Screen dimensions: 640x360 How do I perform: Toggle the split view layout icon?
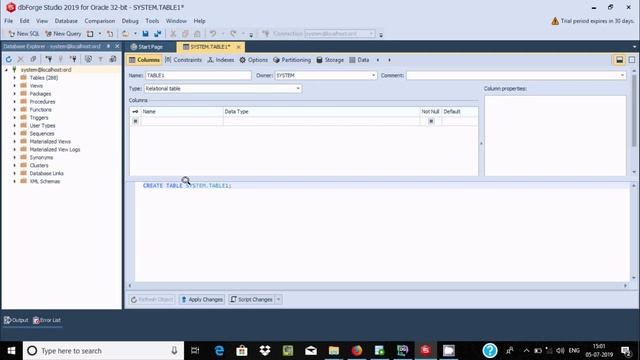point(619,60)
